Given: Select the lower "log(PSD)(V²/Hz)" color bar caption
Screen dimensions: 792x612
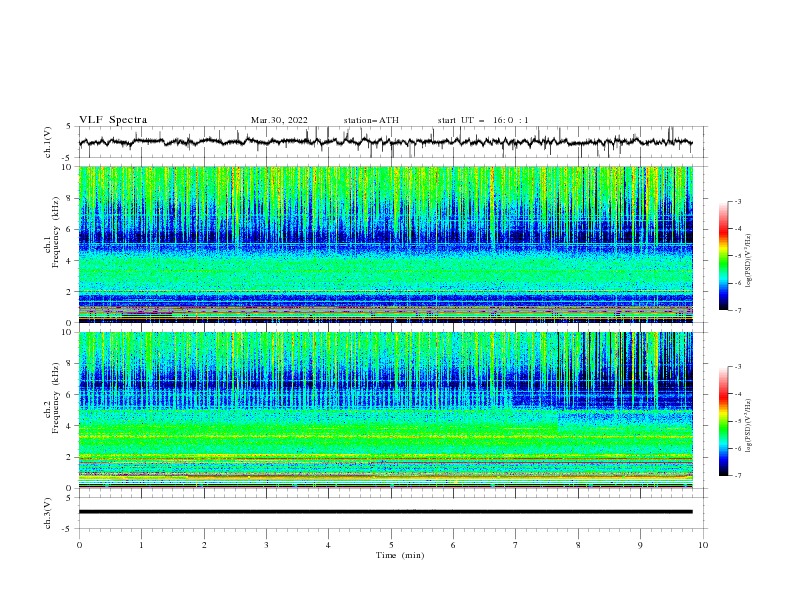Looking at the screenshot, I should 749,425.
